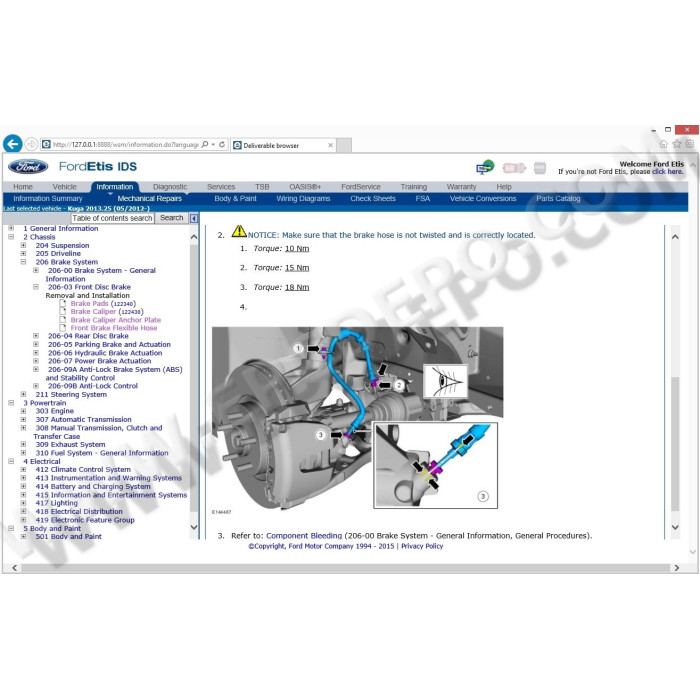Click document icon beside Brake Caliper
This screenshot has width=700, height=700.
[63, 311]
